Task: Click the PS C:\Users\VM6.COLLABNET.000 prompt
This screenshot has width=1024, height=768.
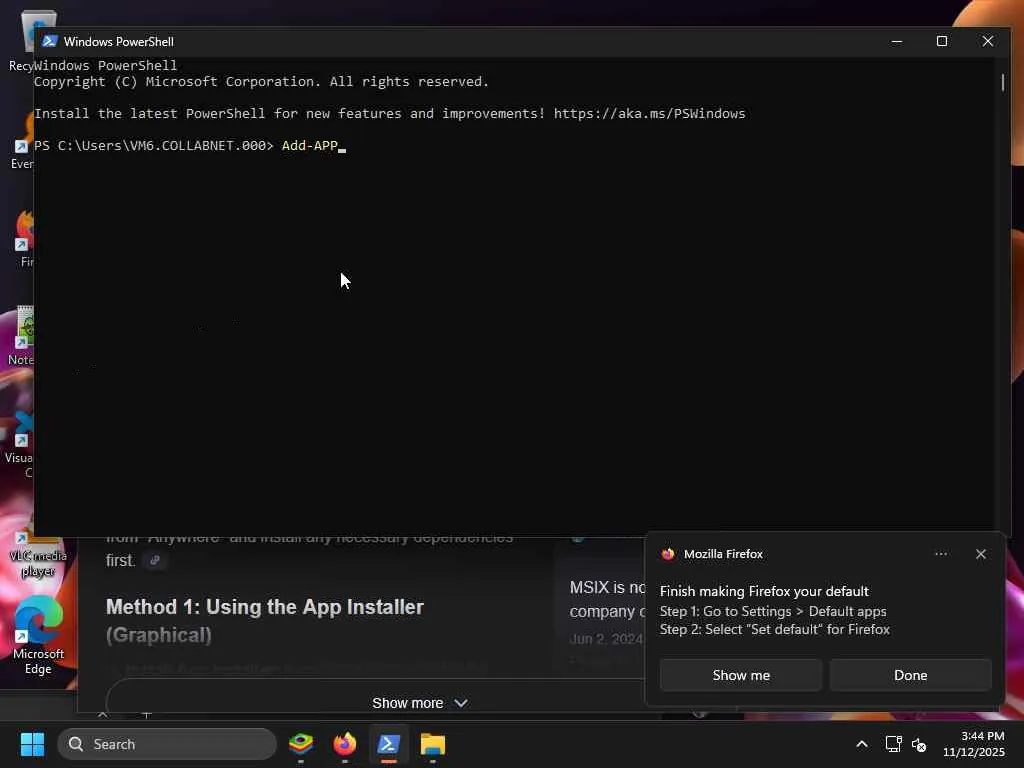Action: [x=153, y=145]
